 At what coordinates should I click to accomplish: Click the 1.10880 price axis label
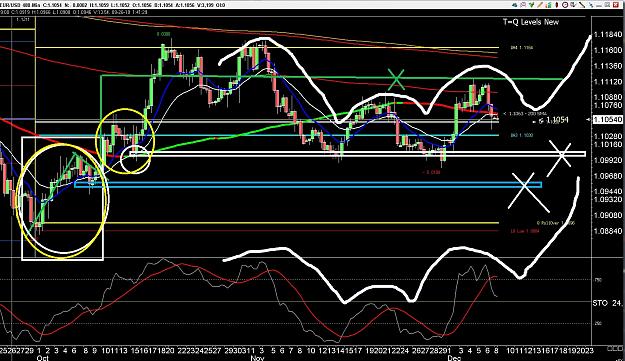point(607,97)
